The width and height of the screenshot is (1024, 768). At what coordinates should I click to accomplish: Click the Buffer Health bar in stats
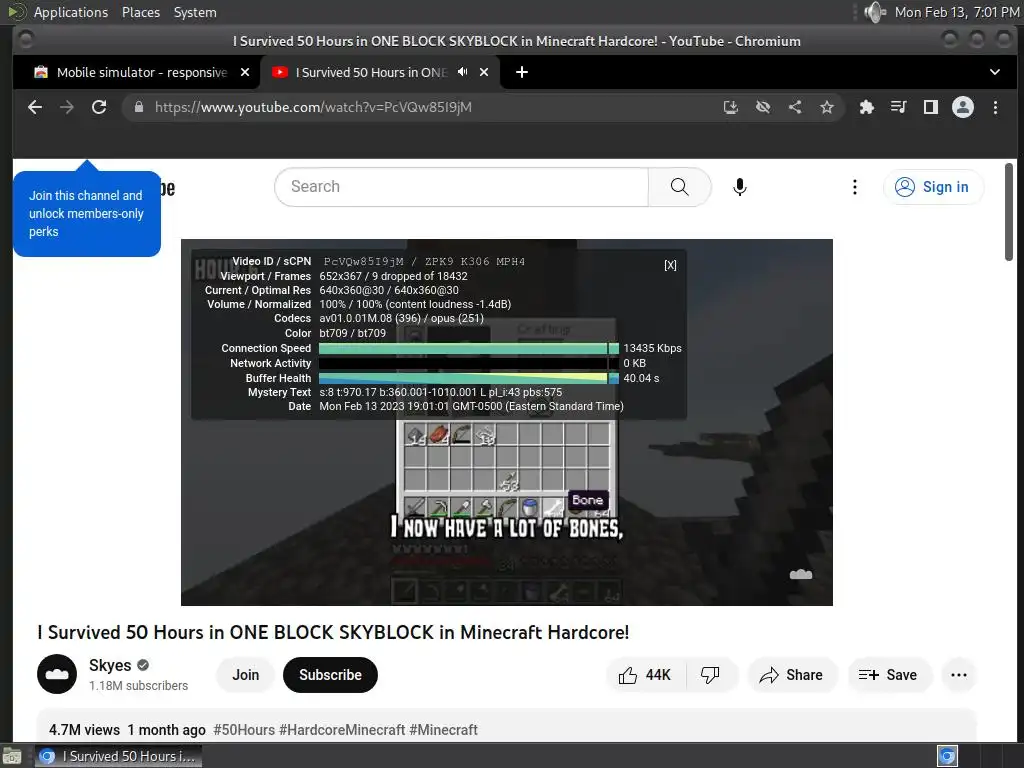tap(468, 378)
